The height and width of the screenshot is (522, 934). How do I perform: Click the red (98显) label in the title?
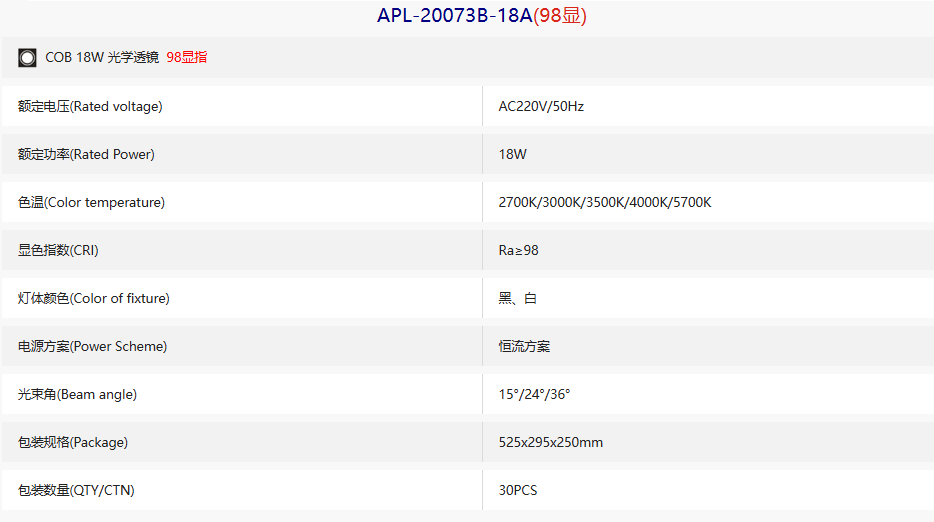(560, 15)
